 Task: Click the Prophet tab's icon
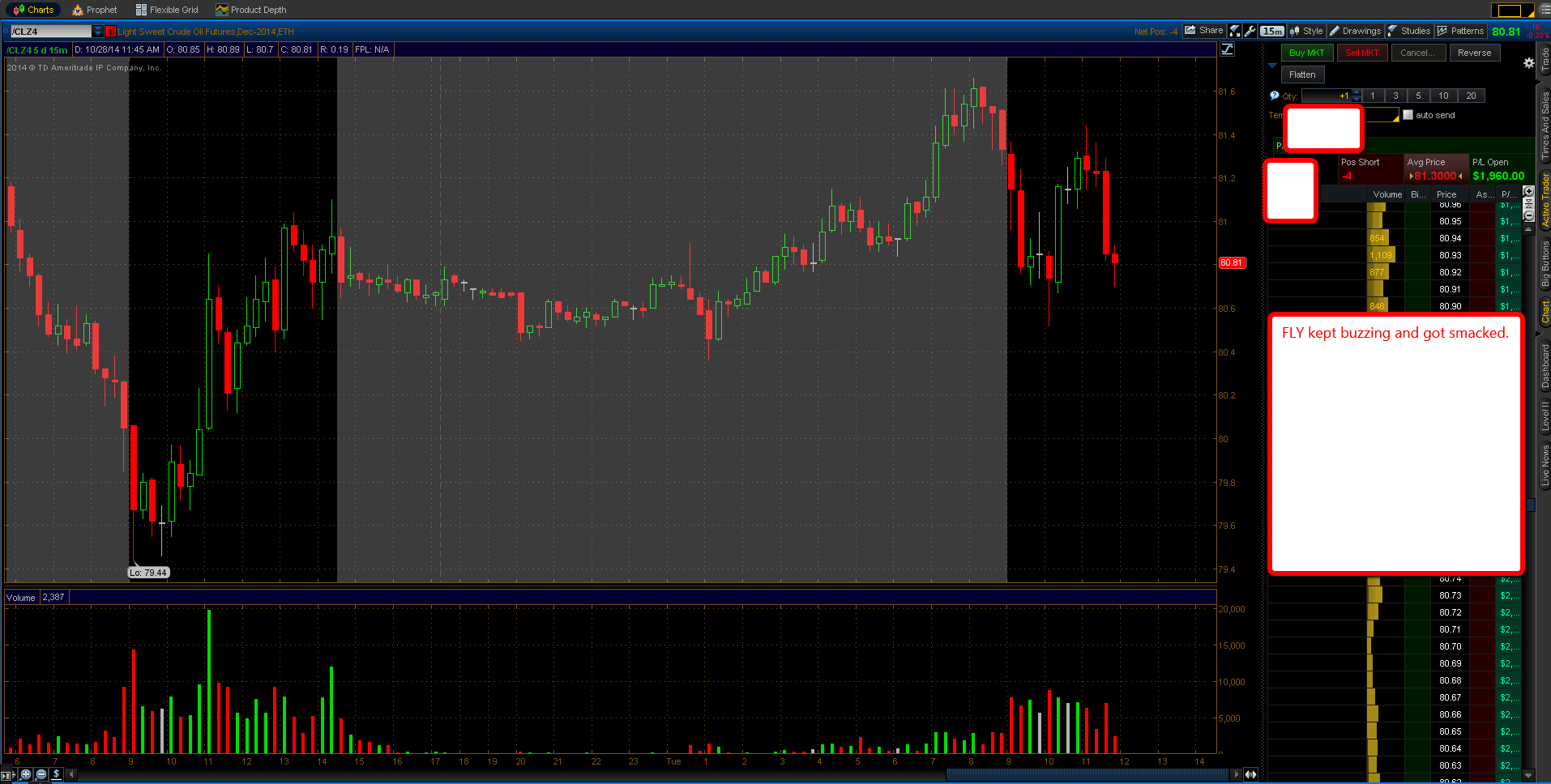coord(78,10)
